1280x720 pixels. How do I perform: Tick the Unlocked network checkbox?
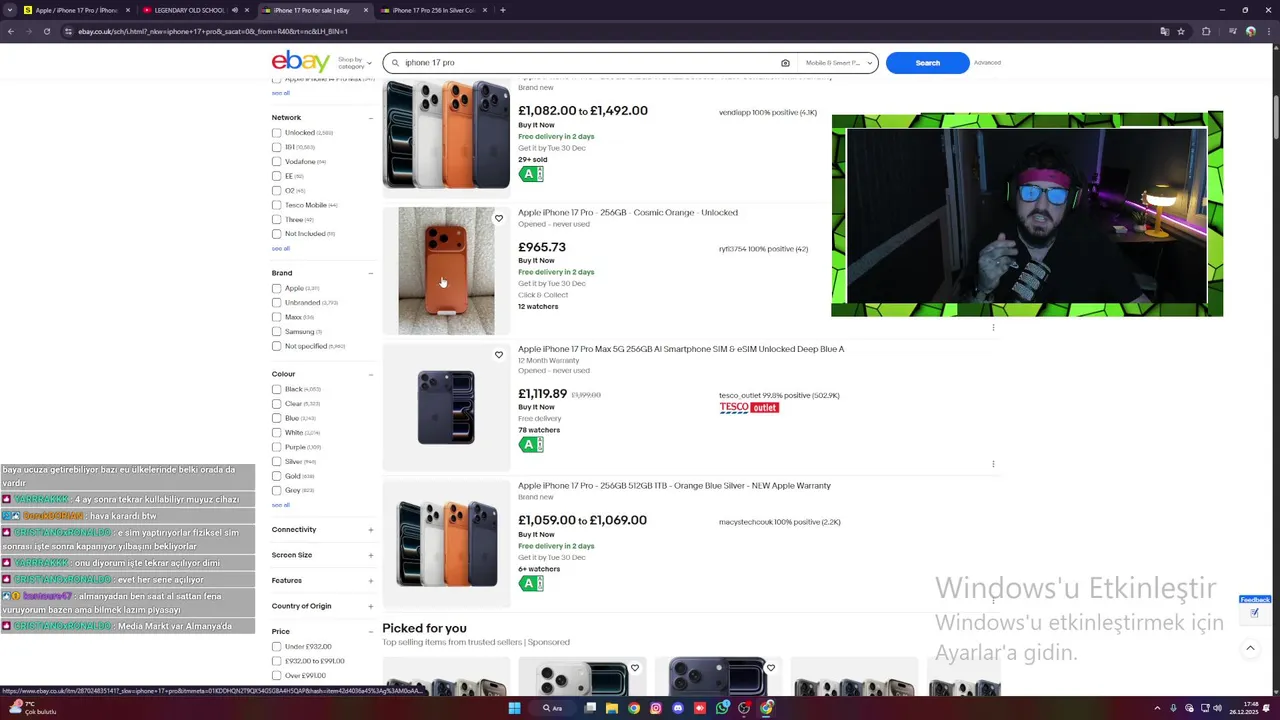[x=276, y=132]
